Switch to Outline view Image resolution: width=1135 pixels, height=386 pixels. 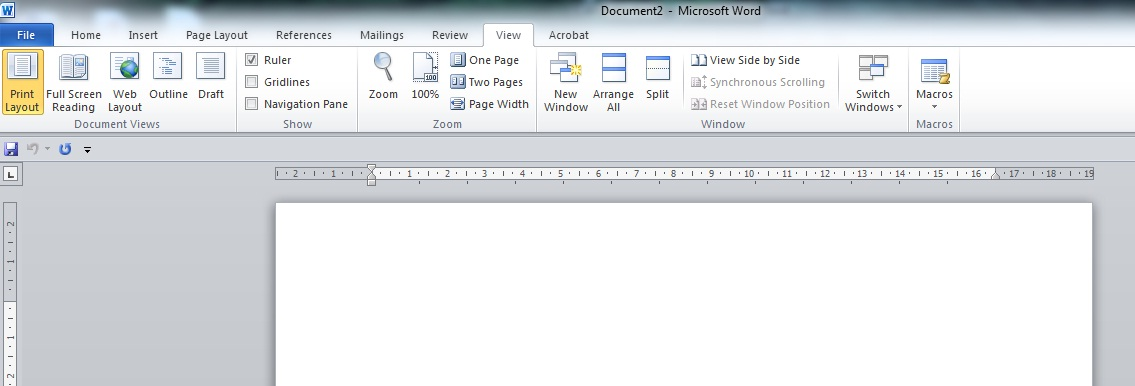pos(168,76)
